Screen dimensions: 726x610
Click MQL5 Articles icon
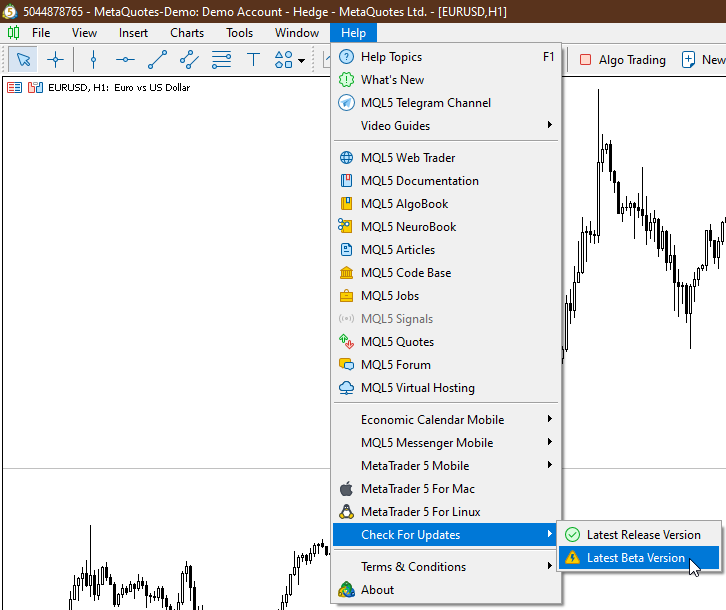[346, 250]
